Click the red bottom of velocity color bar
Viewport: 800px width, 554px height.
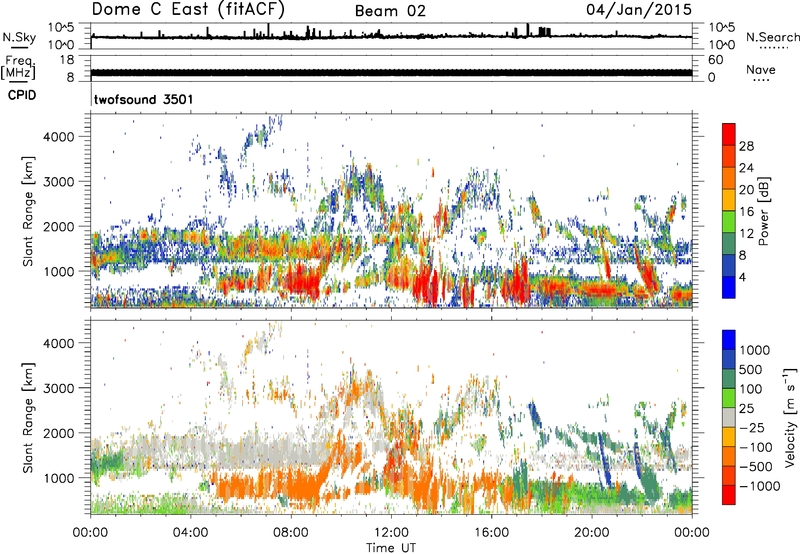coord(729,495)
